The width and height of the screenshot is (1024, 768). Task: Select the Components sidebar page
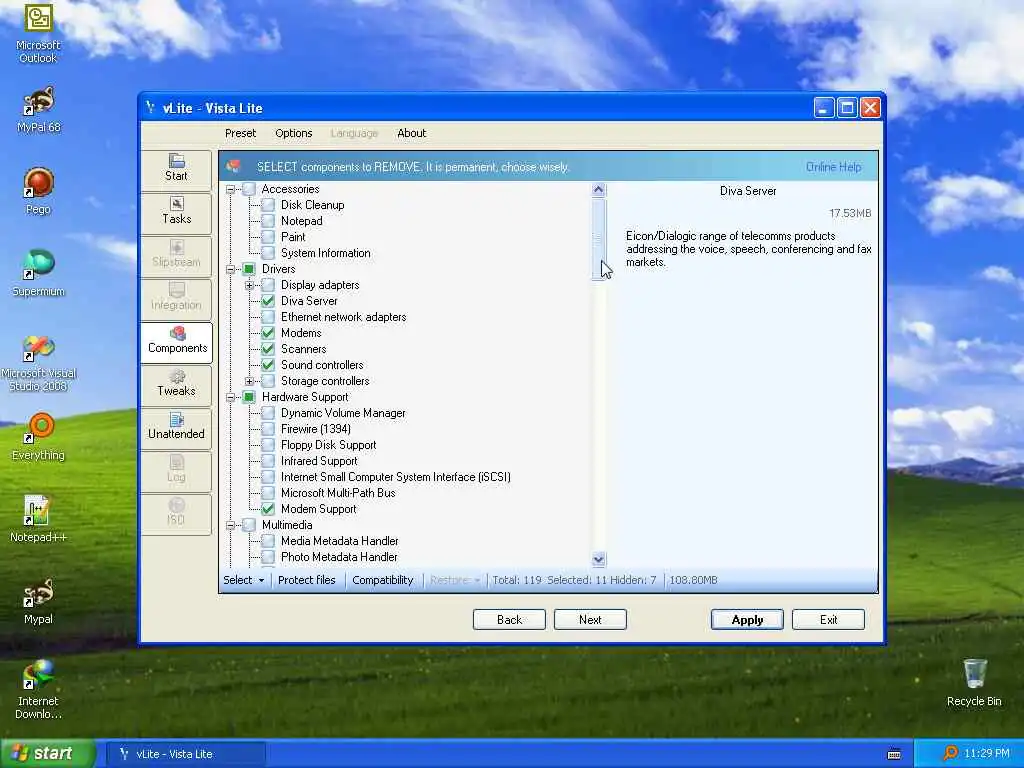tap(176, 341)
